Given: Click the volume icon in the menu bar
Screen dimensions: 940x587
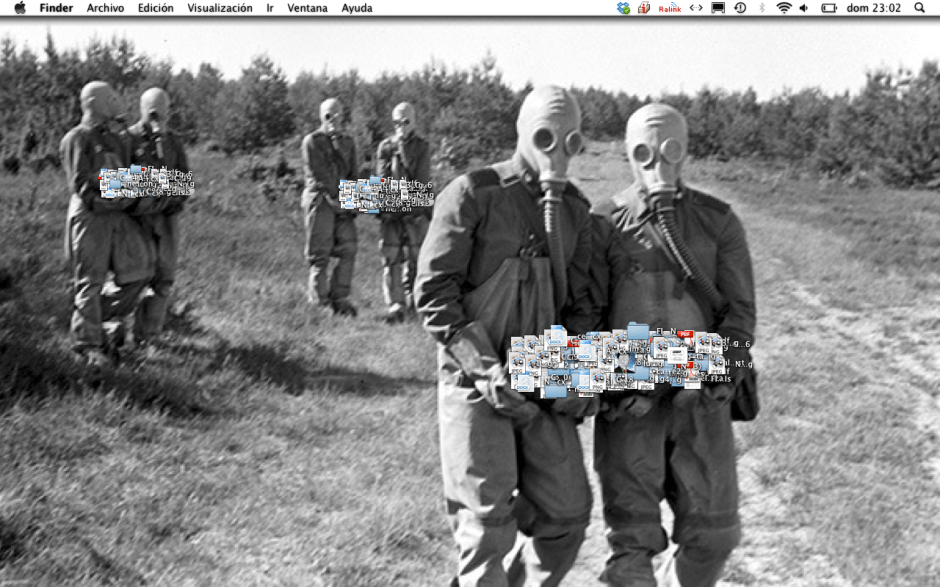Looking at the screenshot, I should coord(805,7).
